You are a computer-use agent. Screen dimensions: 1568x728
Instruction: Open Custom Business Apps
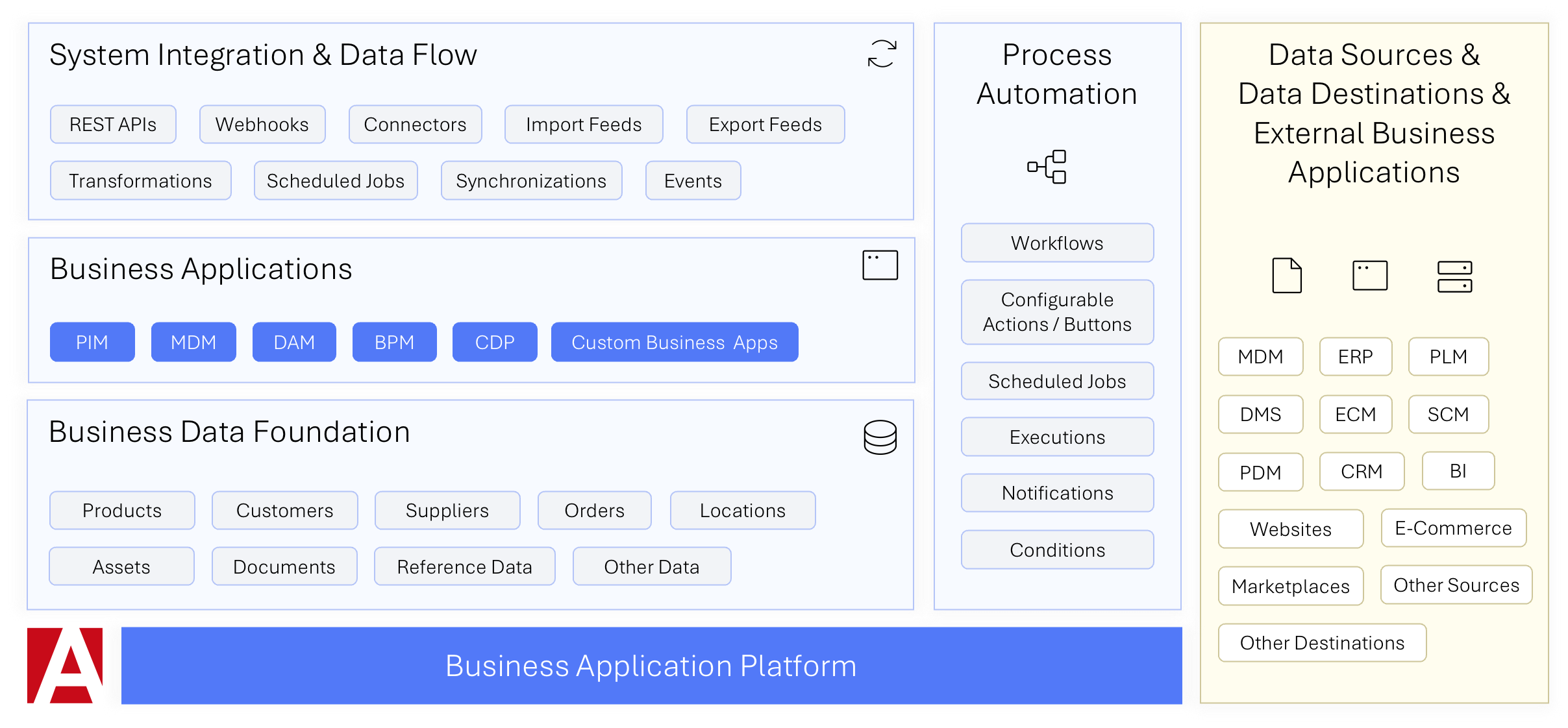pyautogui.click(x=675, y=342)
